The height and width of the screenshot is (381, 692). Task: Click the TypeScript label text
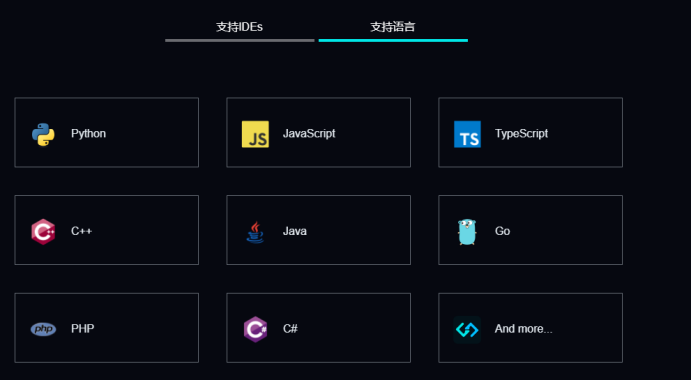click(x=521, y=134)
